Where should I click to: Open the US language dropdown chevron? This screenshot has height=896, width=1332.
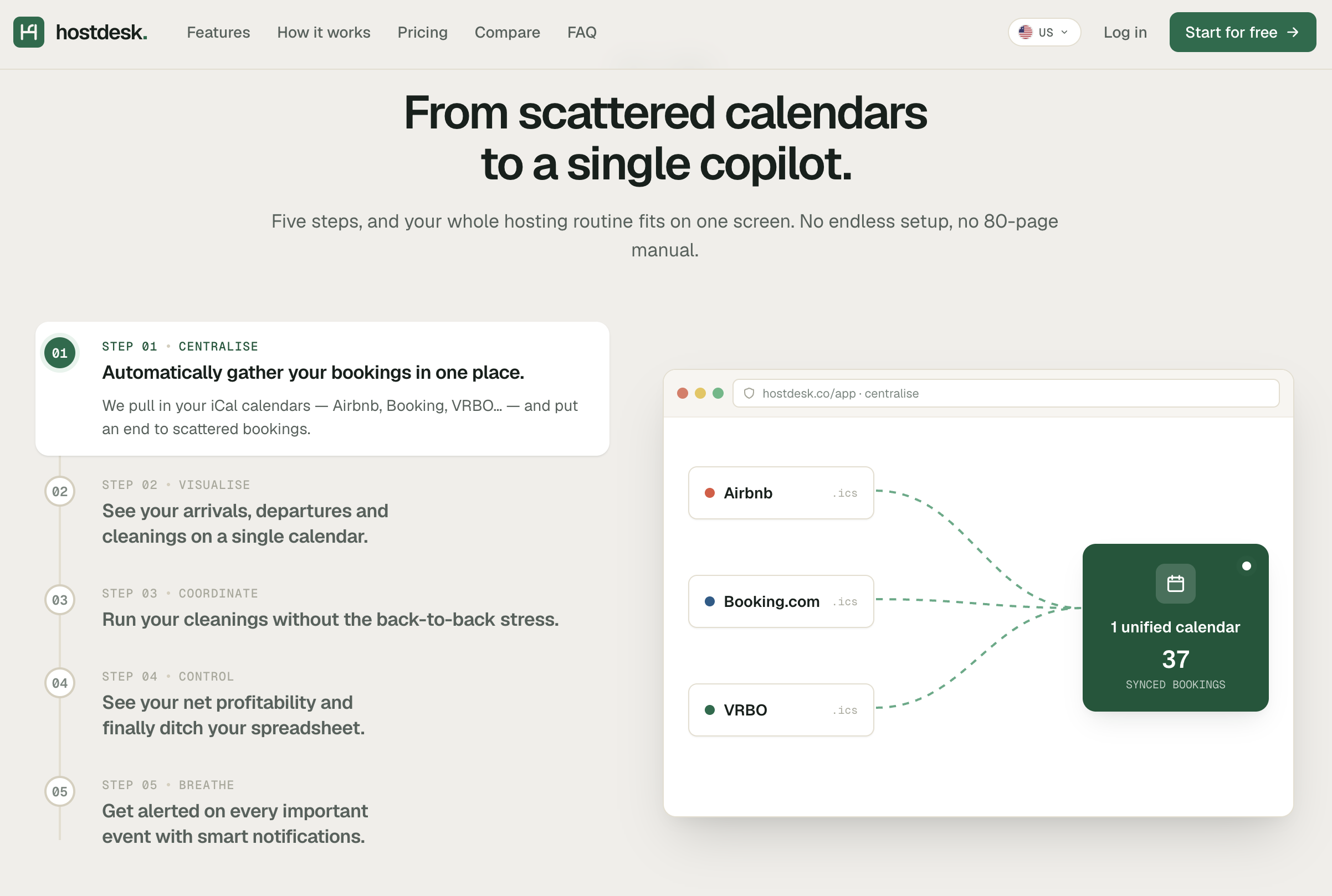click(1064, 32)
